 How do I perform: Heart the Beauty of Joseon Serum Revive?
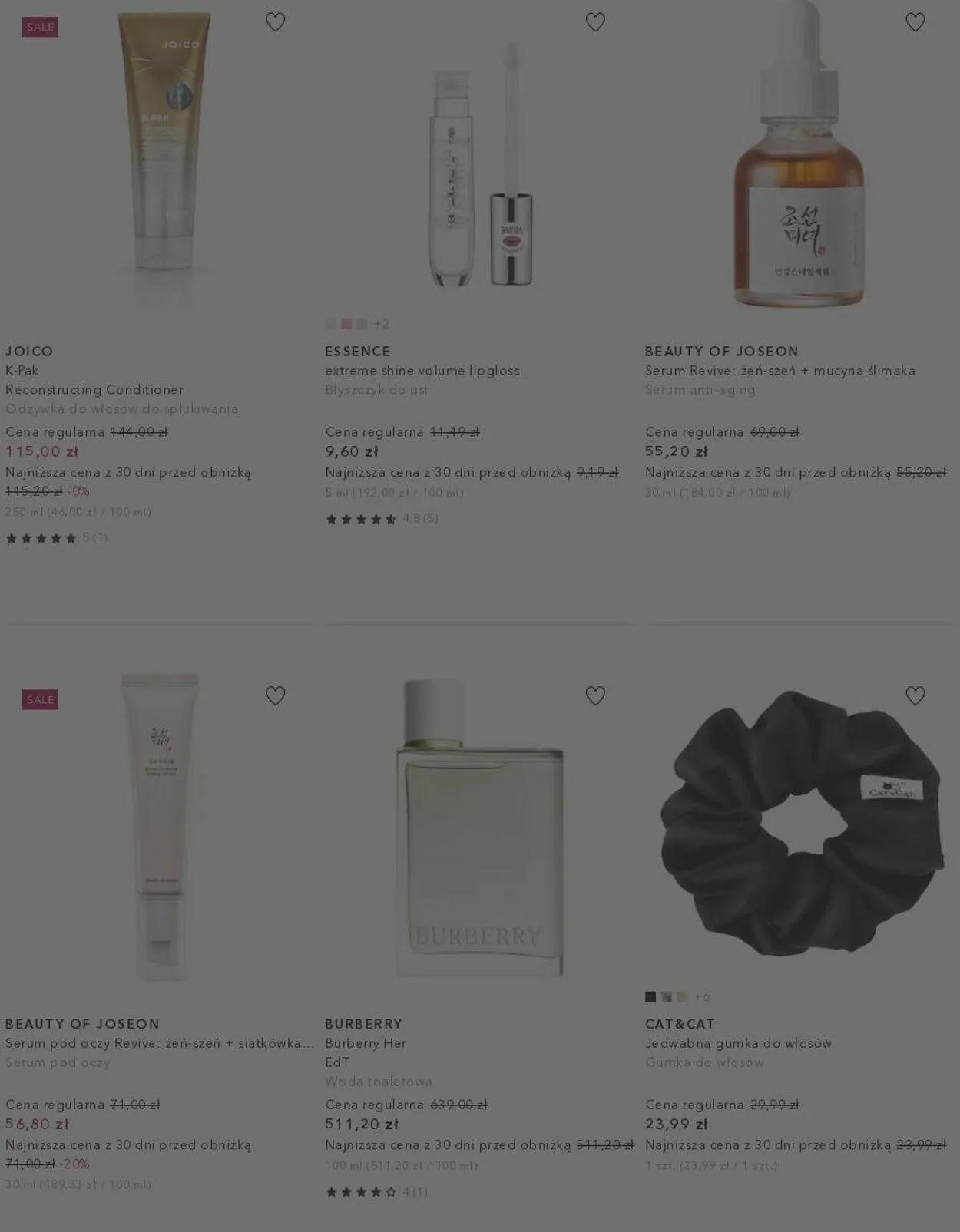[915, 22]
